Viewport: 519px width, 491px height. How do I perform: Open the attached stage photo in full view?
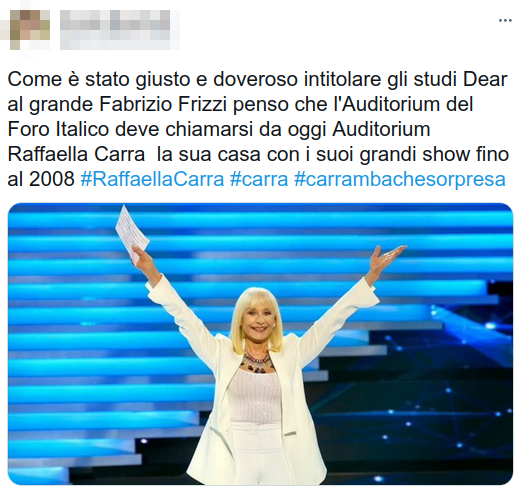click(260, 344)
